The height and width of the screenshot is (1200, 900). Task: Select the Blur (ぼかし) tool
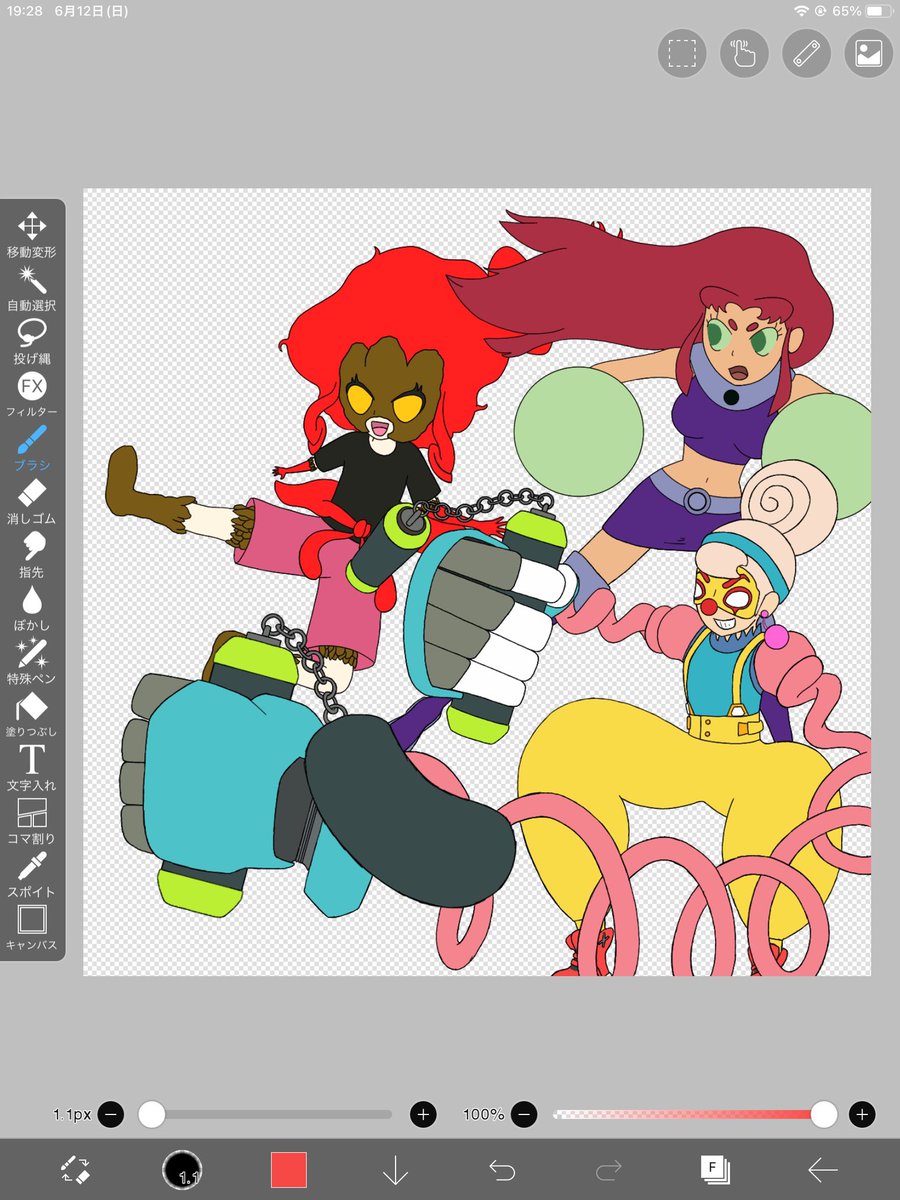(32, 608)
